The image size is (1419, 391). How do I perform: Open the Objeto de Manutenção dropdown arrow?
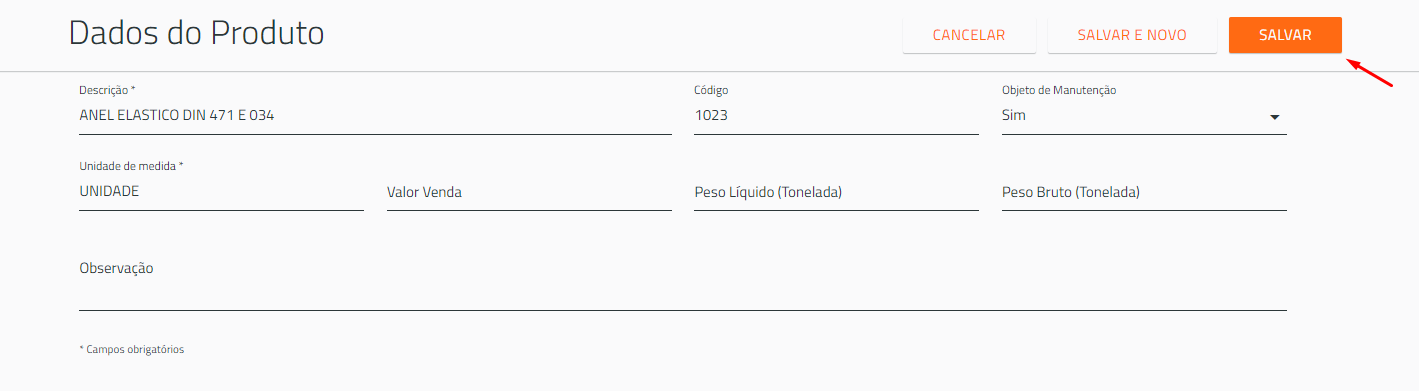point(1275,117)
